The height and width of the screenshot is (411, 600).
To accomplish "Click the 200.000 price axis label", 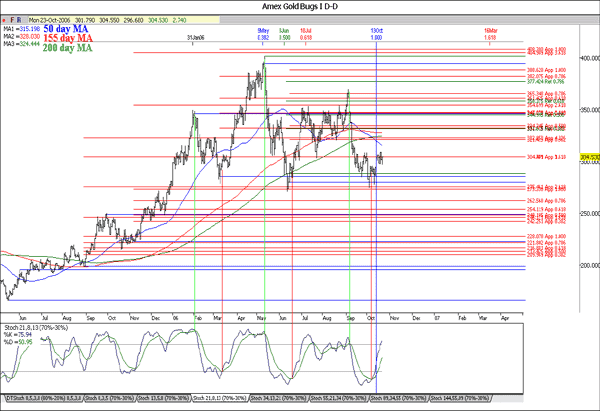I will coord(590,265).
